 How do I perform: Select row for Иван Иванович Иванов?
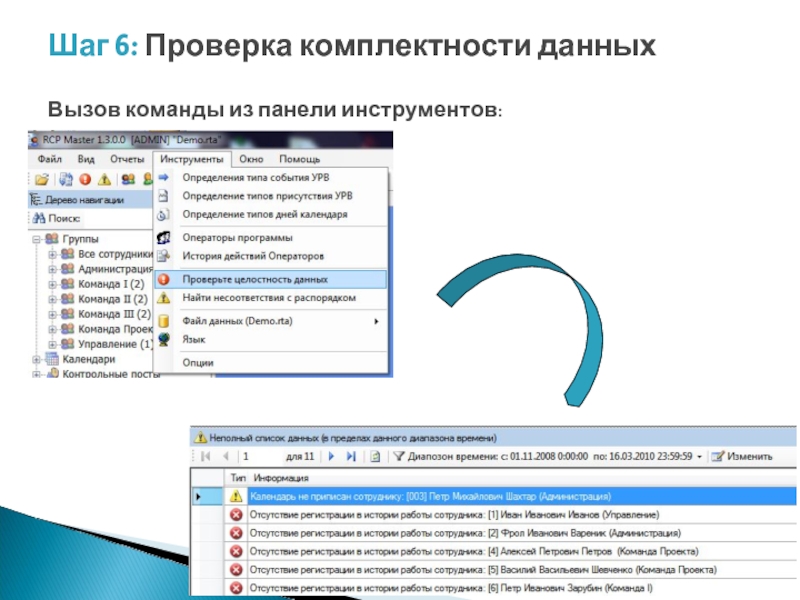pos(493,515)
